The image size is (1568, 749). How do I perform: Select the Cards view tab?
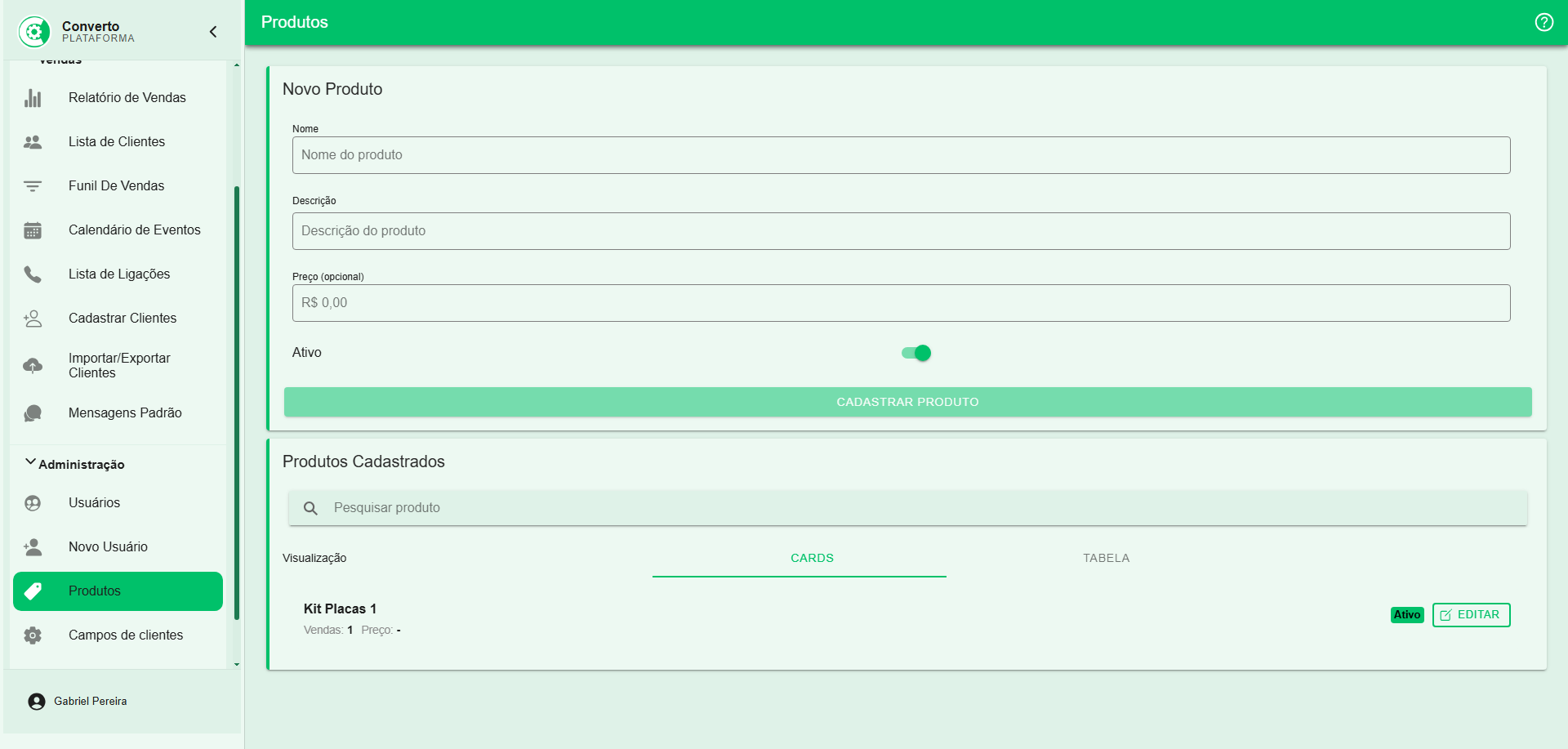pos(812,558)
